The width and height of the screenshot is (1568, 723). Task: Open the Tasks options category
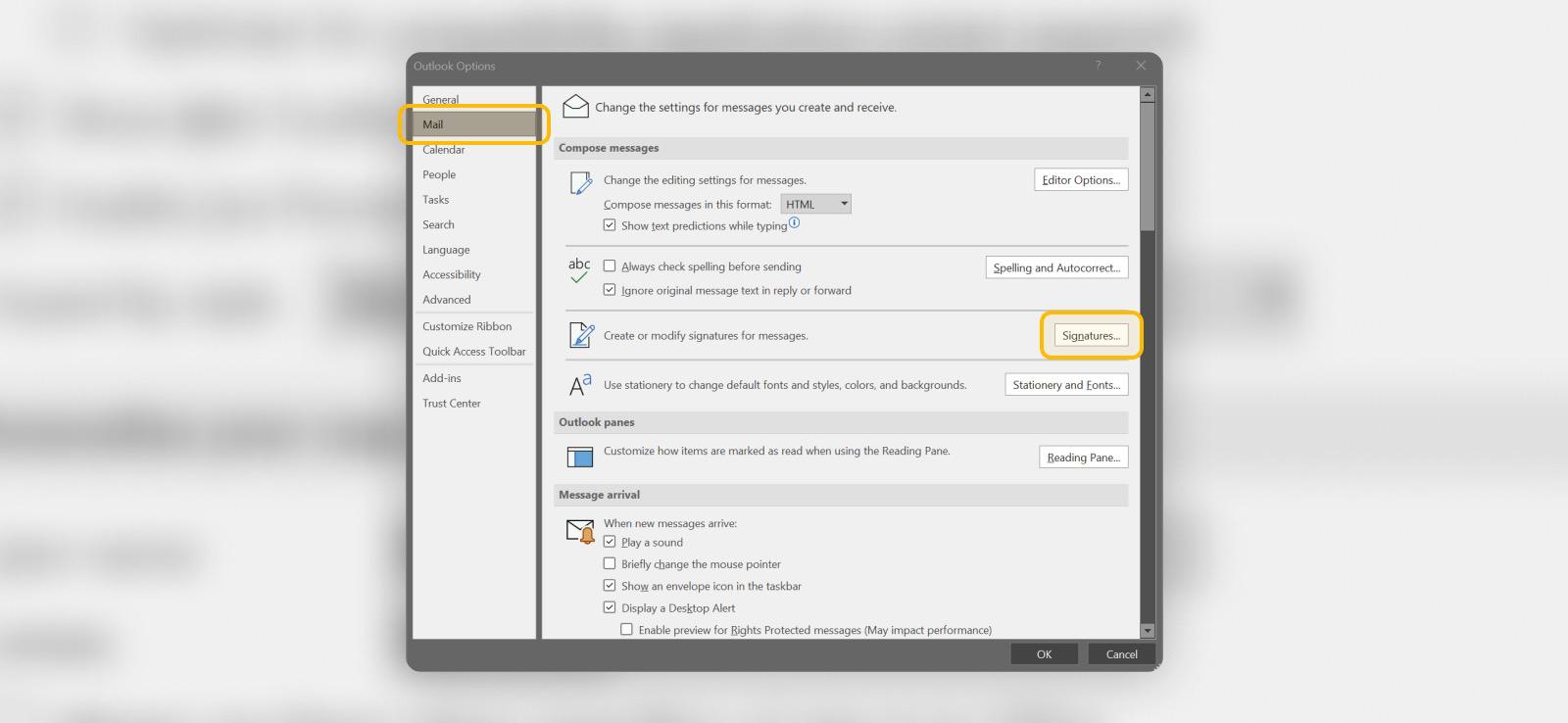coord(474,200)
